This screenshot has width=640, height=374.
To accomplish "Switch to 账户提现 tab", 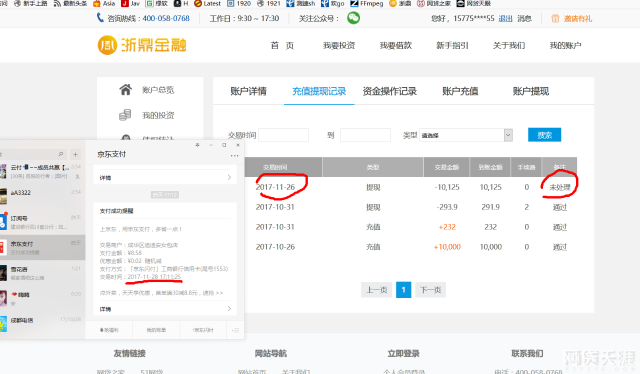I will tap(531, 91).
